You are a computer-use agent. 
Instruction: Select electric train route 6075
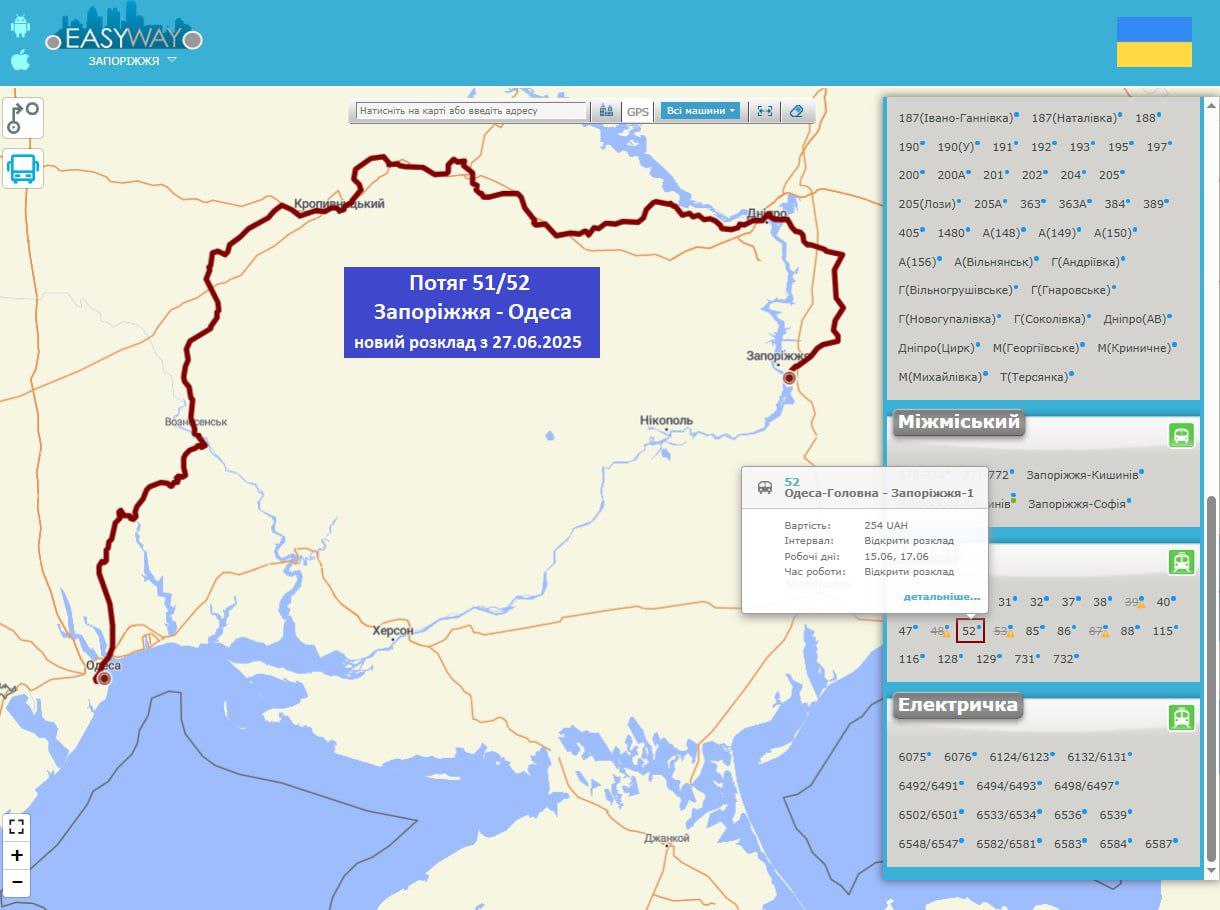pyautogui.click(x=914, y=757)
